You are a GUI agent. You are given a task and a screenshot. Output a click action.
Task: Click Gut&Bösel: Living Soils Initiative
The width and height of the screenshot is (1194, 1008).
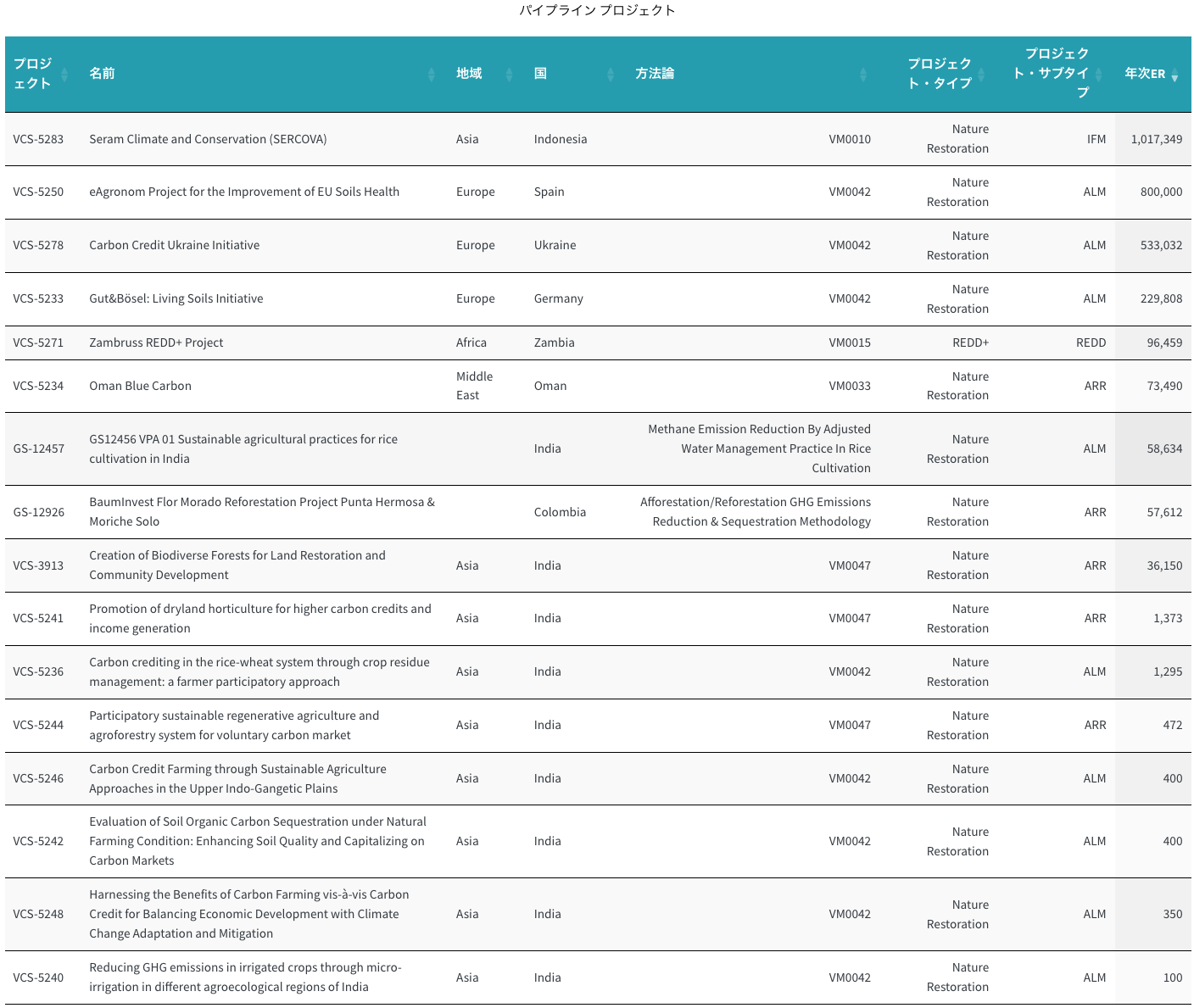click(176, 298)
